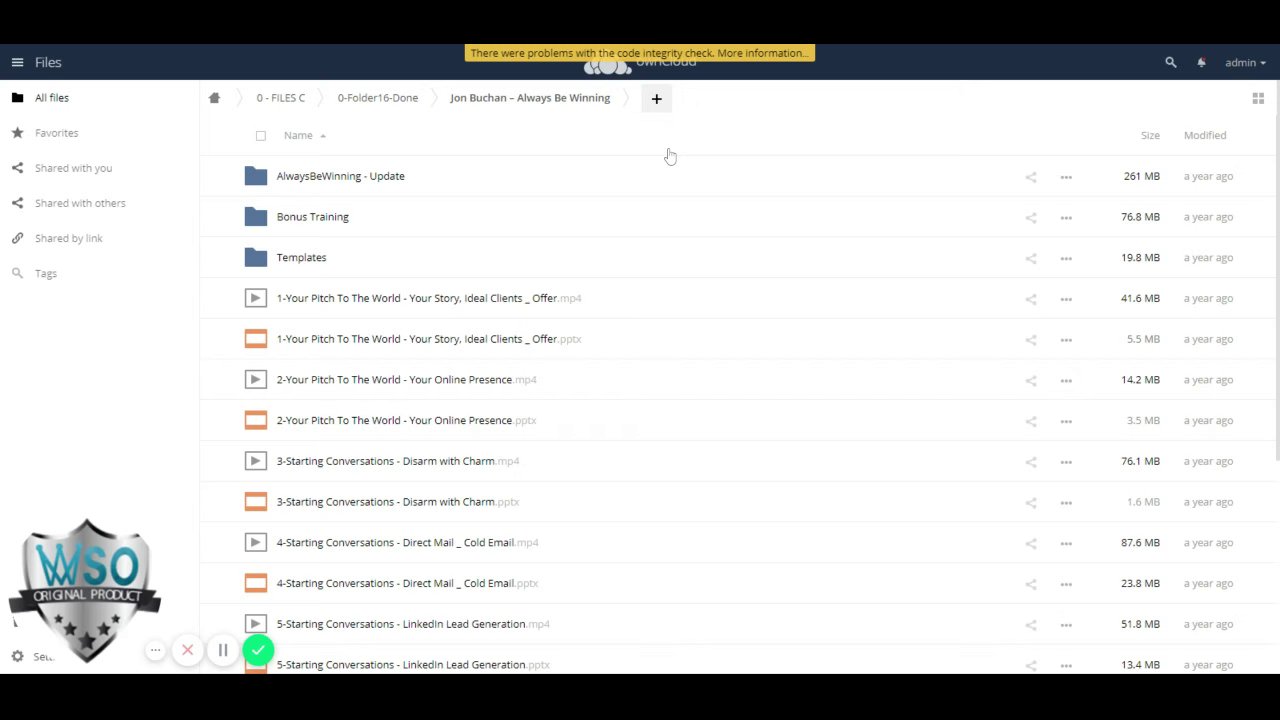Open more actions for Bonus Training
Screen dimensions: 1280x720
click(x=1066, y=217)
